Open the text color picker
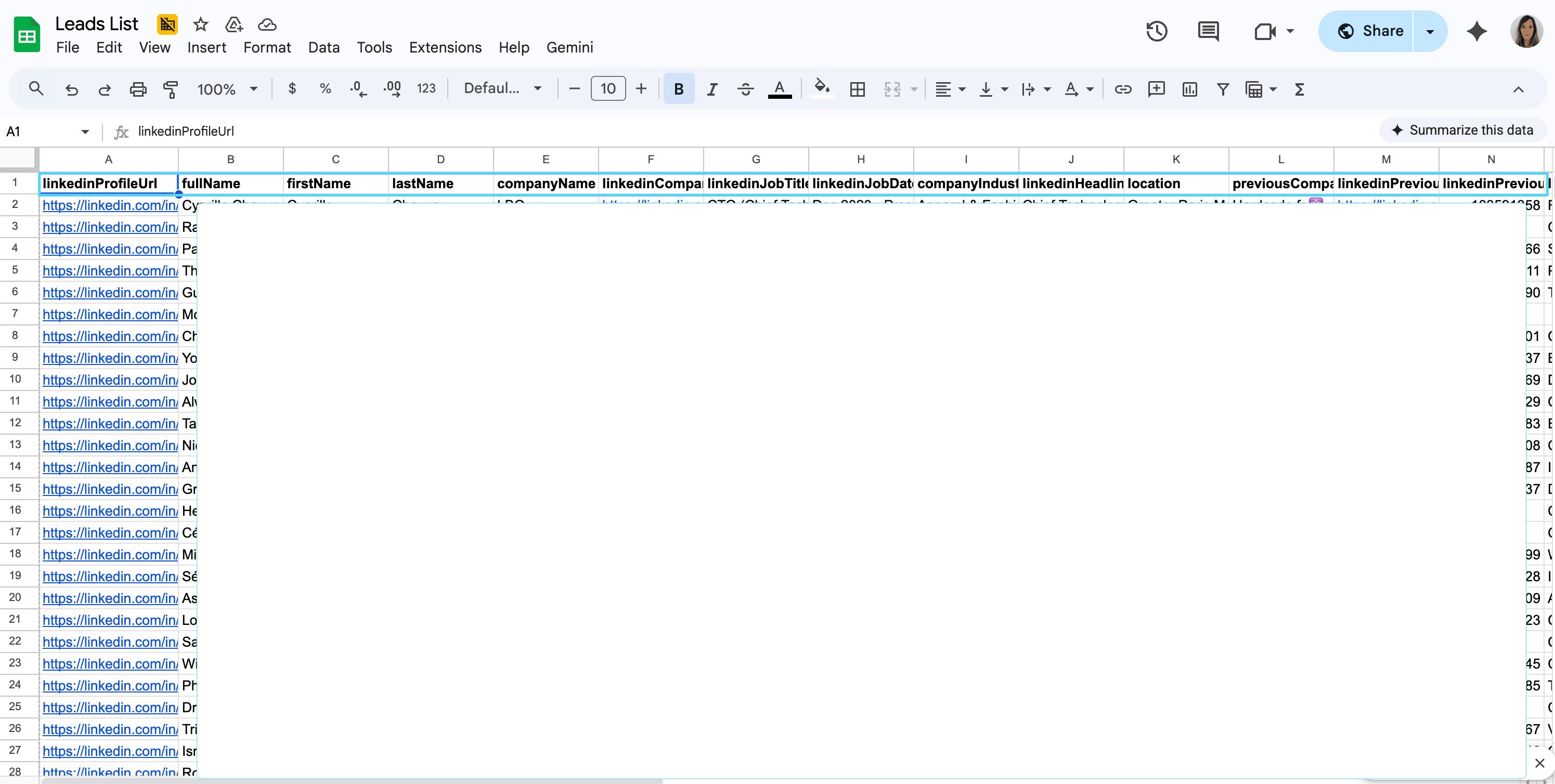 (x=779, y=89)
